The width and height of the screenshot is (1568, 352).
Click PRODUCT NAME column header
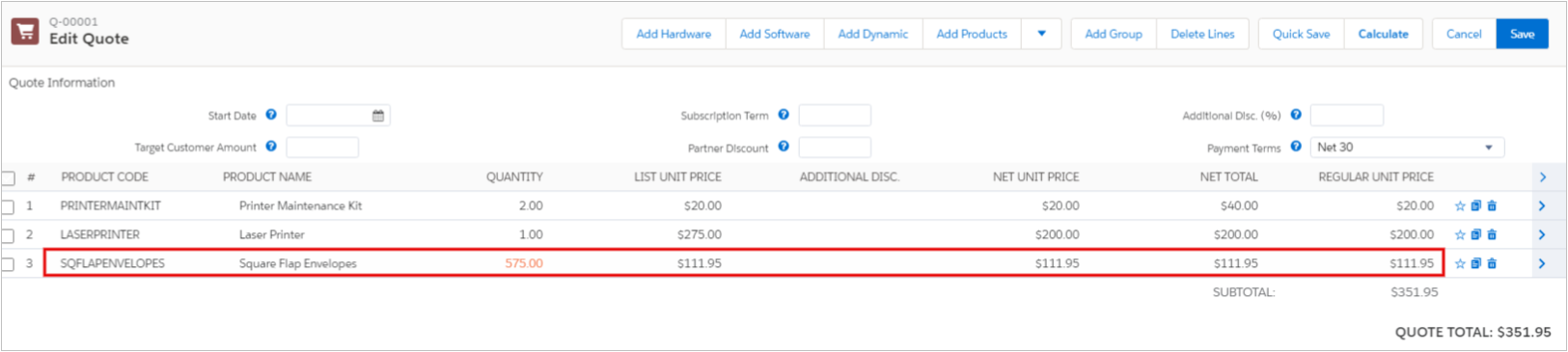(x=267, y=177)
